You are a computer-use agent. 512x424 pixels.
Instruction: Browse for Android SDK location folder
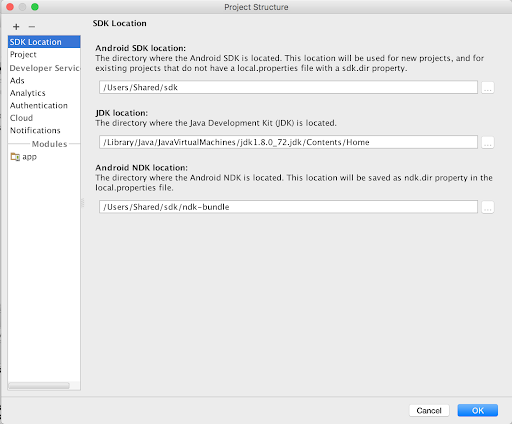coord(488,88)
